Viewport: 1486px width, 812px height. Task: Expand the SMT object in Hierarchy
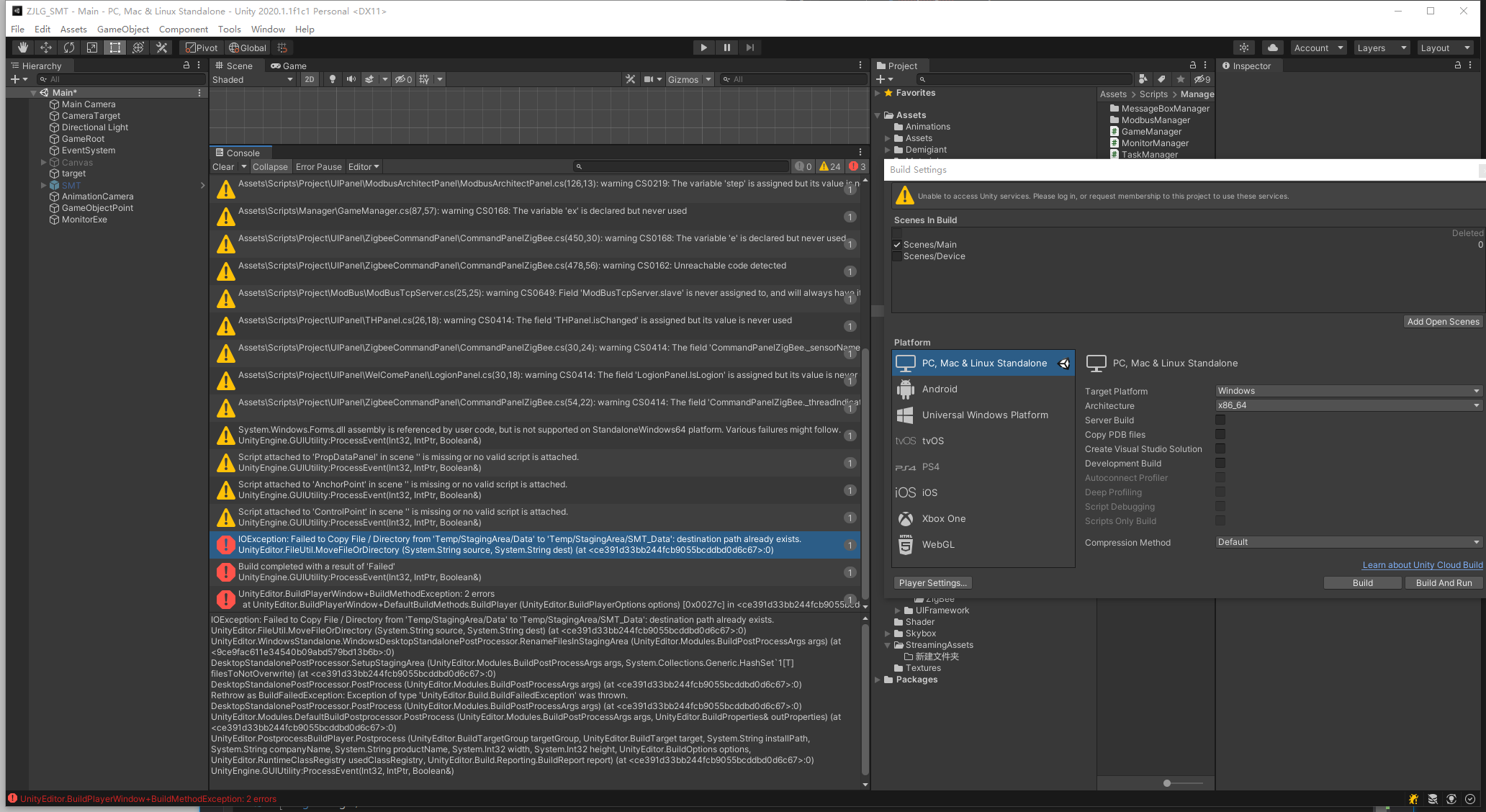pos(43,185)
